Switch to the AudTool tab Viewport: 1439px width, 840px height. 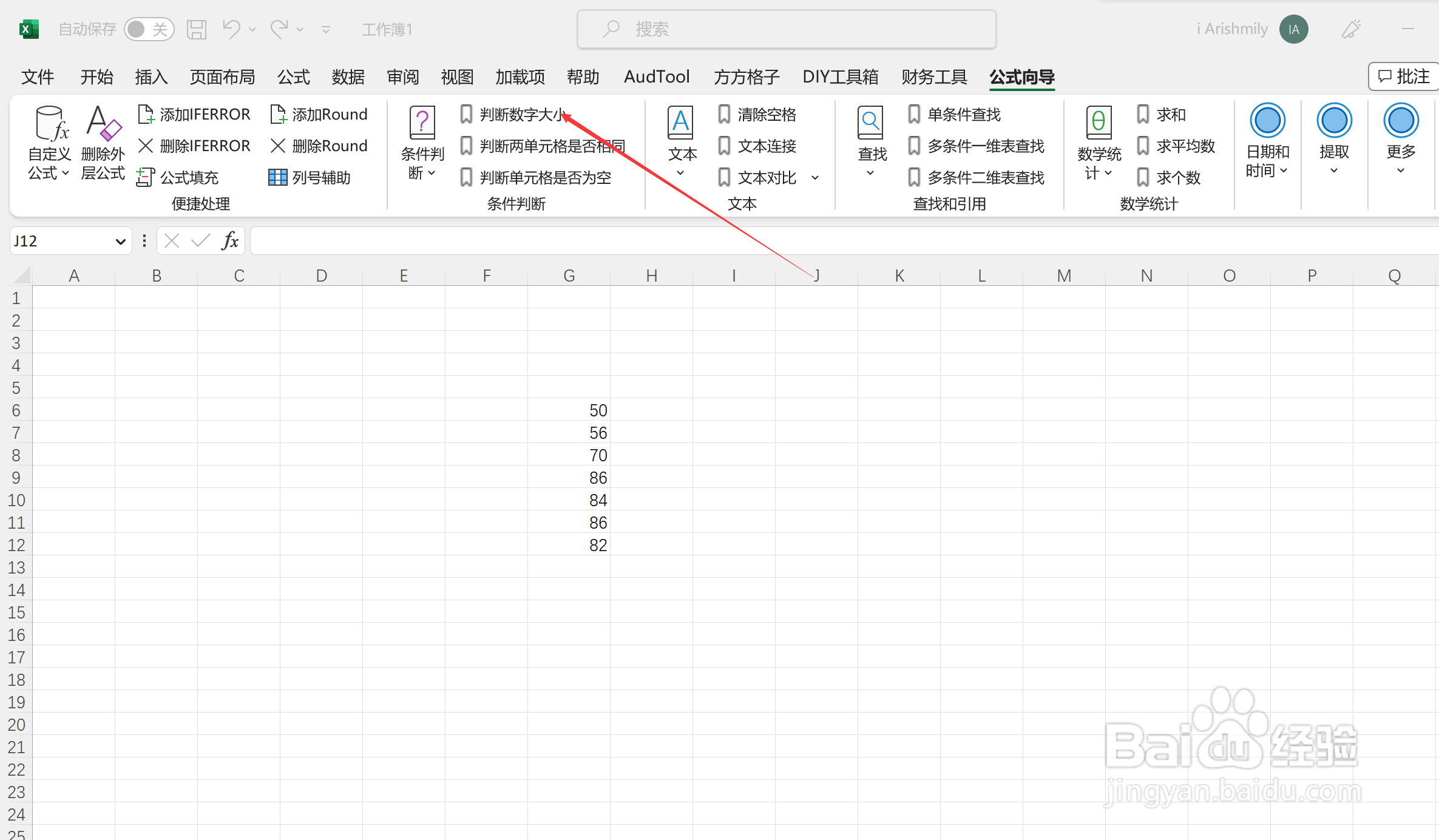click(x=656, y=77)
